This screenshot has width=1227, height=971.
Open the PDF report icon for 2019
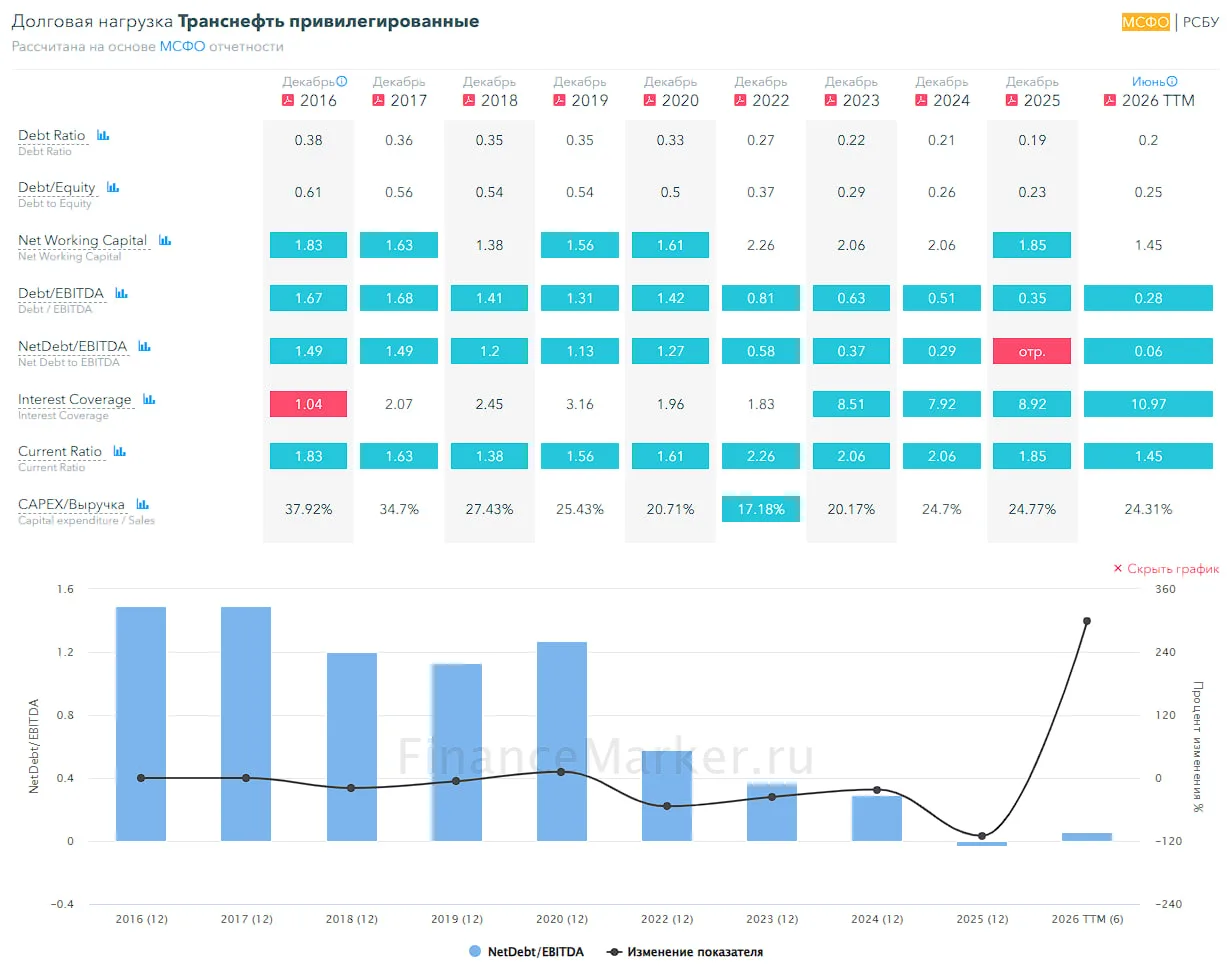559,100
